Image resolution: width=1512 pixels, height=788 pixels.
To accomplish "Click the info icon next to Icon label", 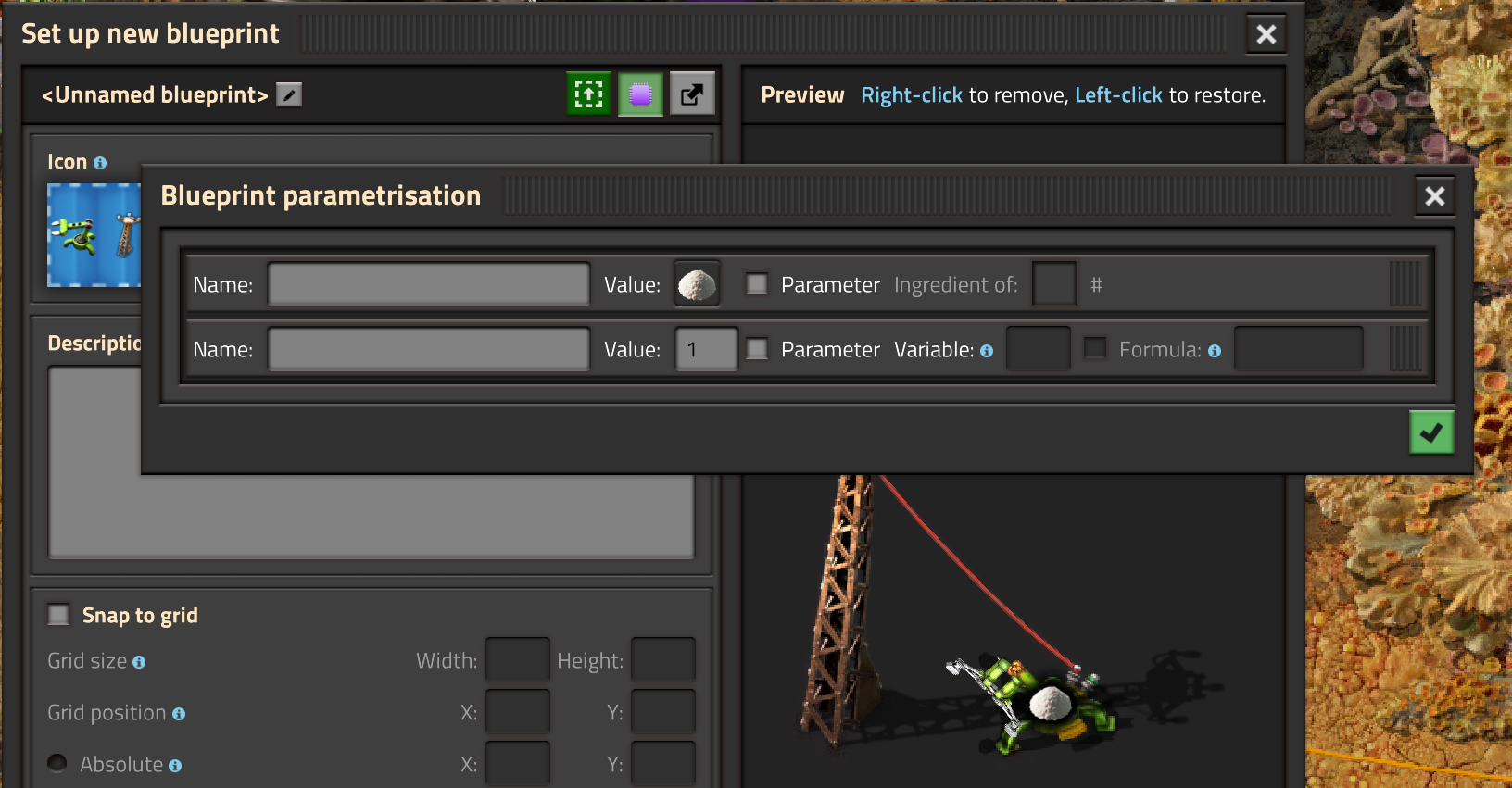I will 100,163.
